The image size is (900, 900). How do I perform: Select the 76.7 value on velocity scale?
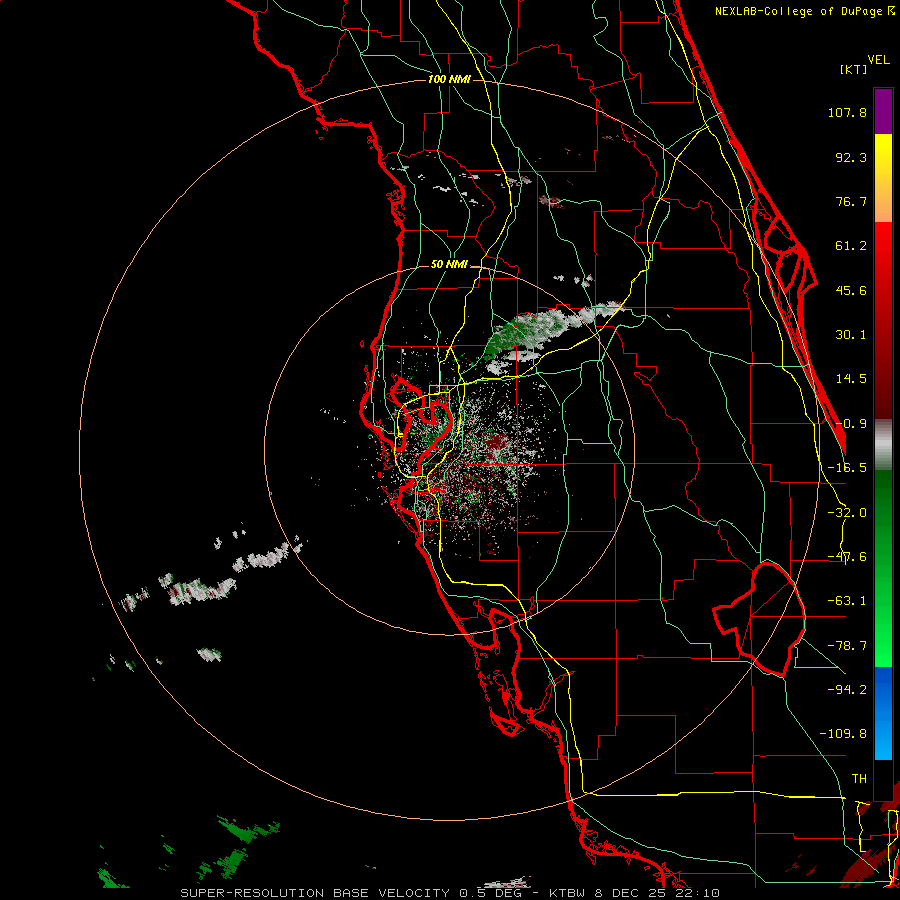point(851,201)
